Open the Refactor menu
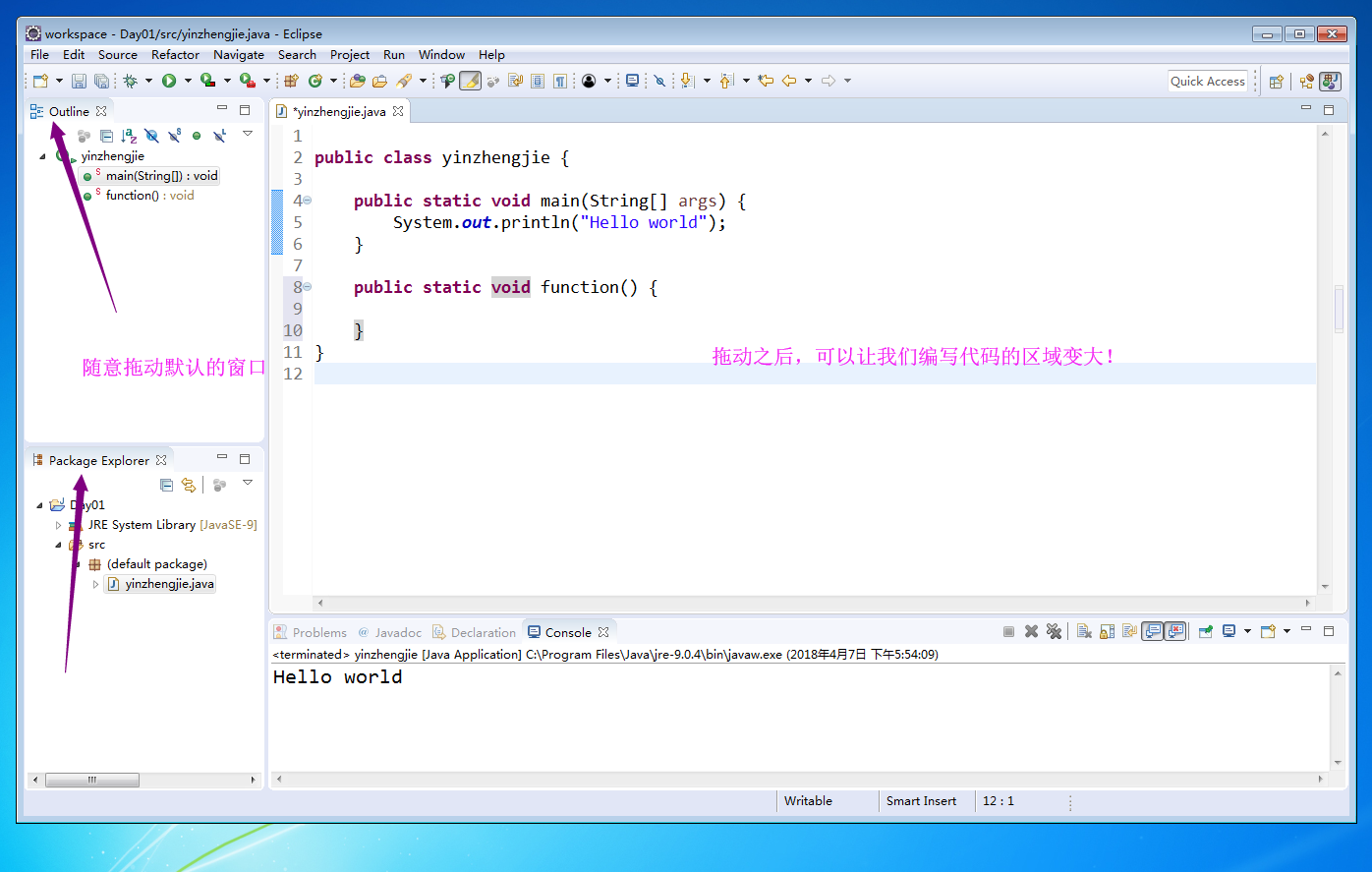The image size is (1372, 872). point(175,55)
